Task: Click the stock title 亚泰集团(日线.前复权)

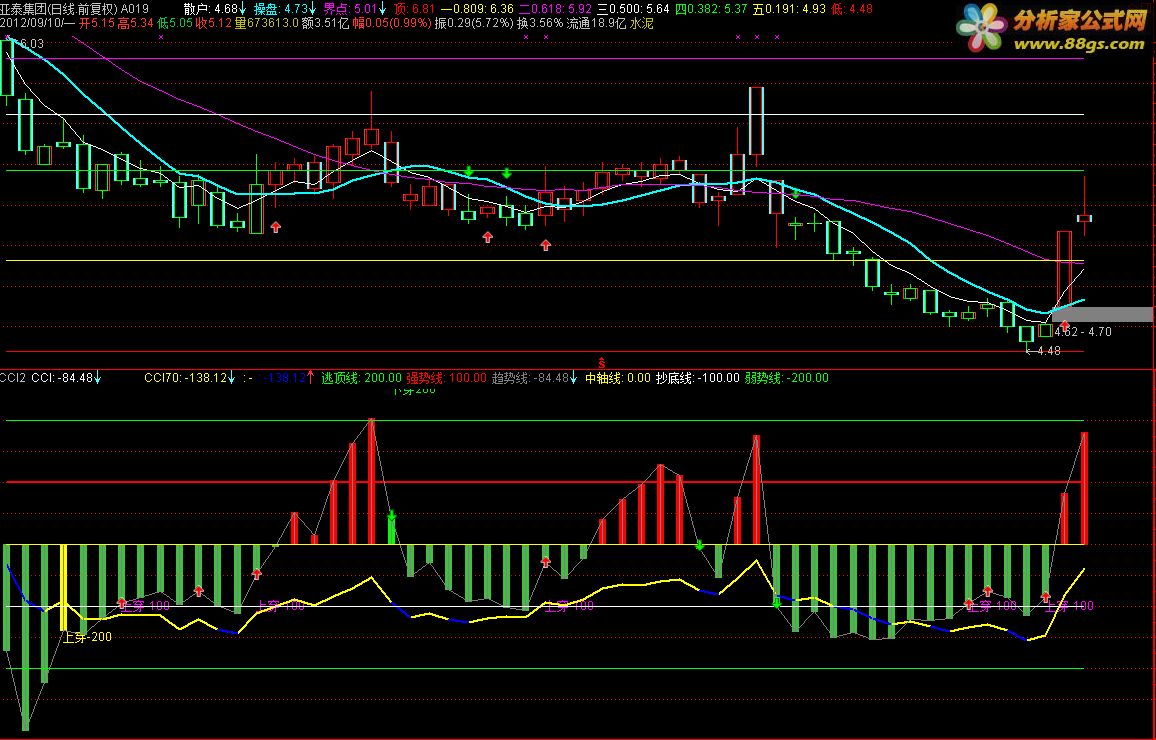Action: point(59,9)
